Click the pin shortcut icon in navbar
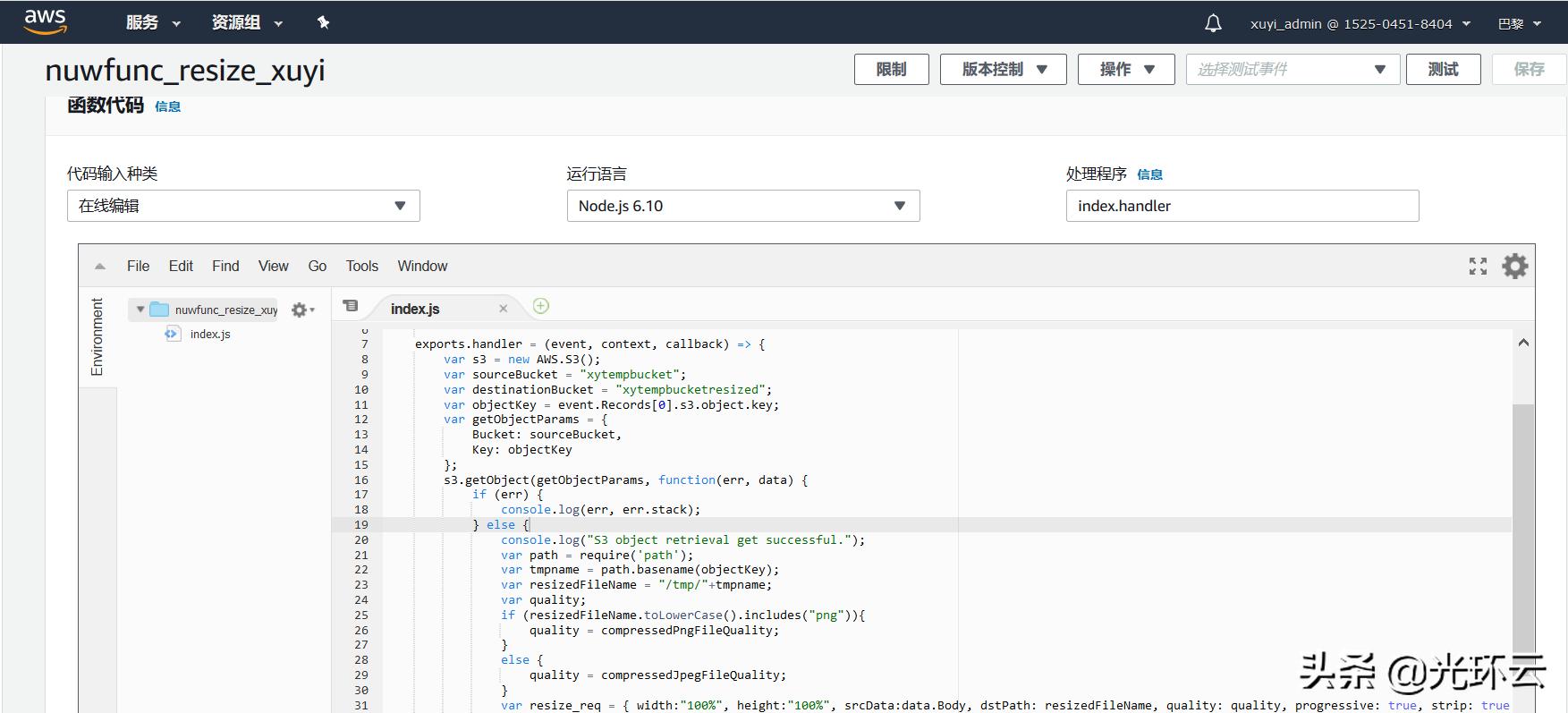This screenshot has height=713, width=1568. coord(323,22)
